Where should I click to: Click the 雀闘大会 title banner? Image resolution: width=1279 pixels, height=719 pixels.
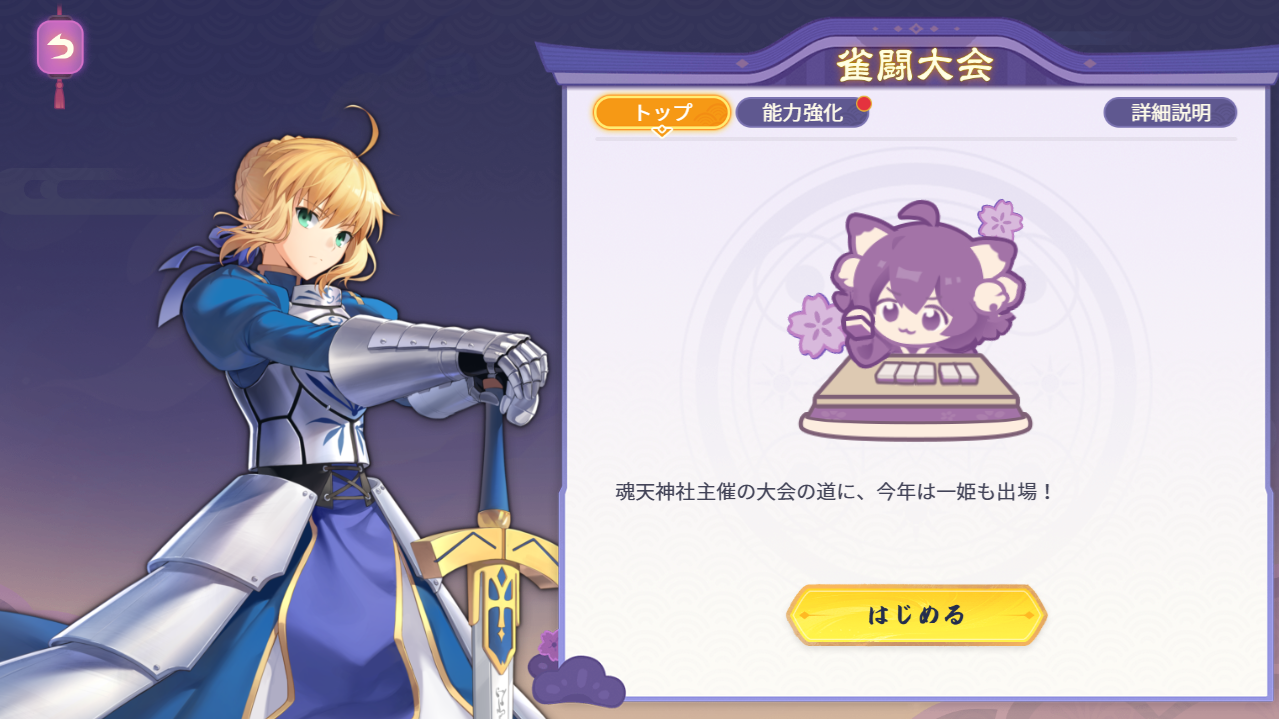(x=915, y=65)
